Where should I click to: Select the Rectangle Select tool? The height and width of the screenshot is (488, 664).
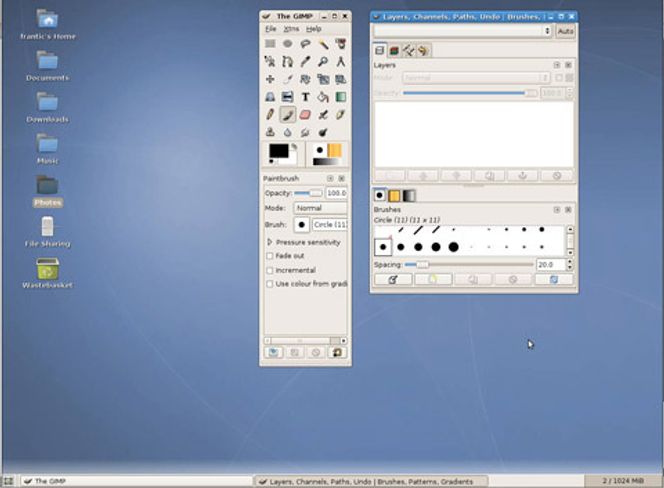click(x=270, y=44)
